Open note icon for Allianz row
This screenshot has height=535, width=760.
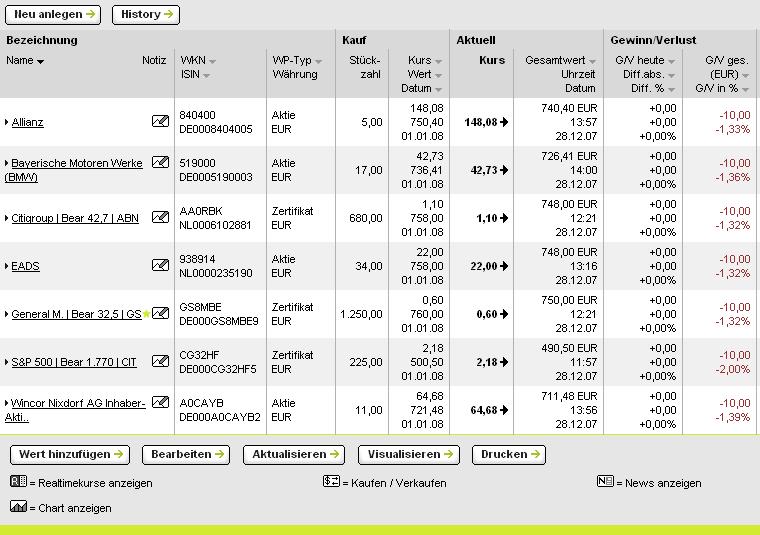click(x=160, y=121)
